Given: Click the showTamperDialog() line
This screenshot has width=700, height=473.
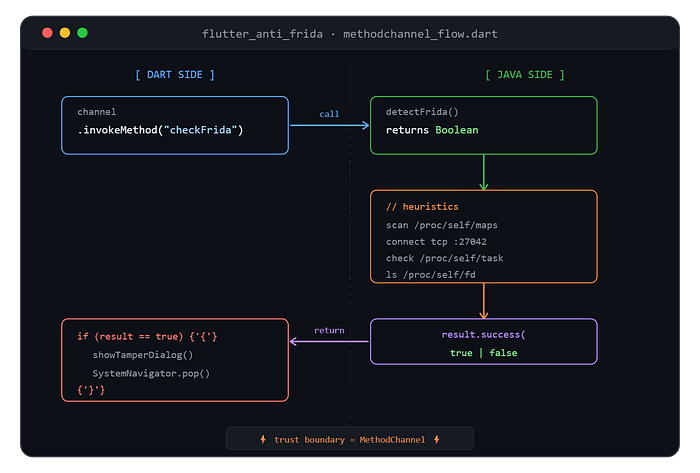Looking at the screenshot, I should click(142, 355).
